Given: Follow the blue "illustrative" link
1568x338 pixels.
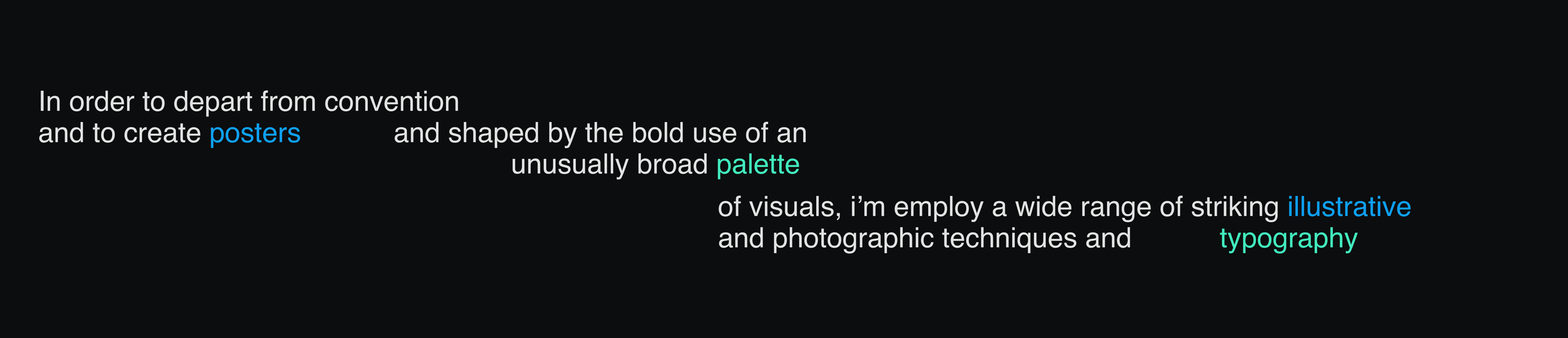Looking at the screenshot, I should 1349,207.
